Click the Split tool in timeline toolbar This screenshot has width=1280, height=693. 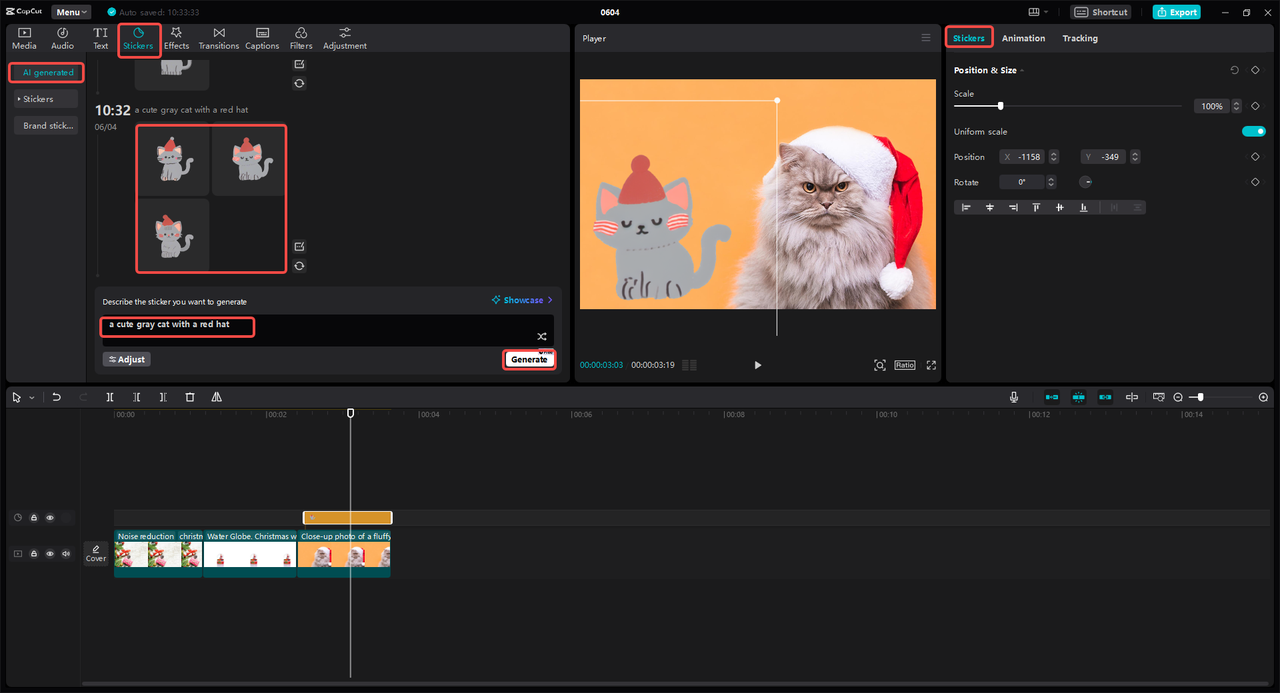click(110, 397)
